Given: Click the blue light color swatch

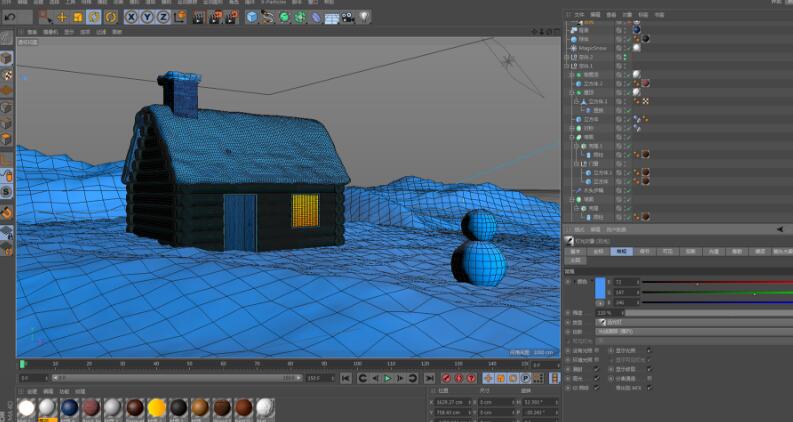Looking at the screenshot, I should click(600, 288).
